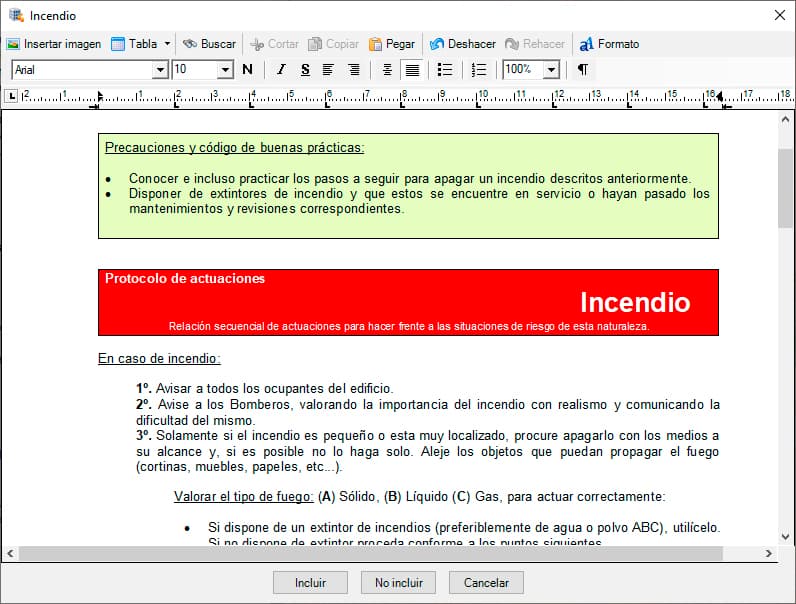Toggle bulleted list

coord(445,70)
